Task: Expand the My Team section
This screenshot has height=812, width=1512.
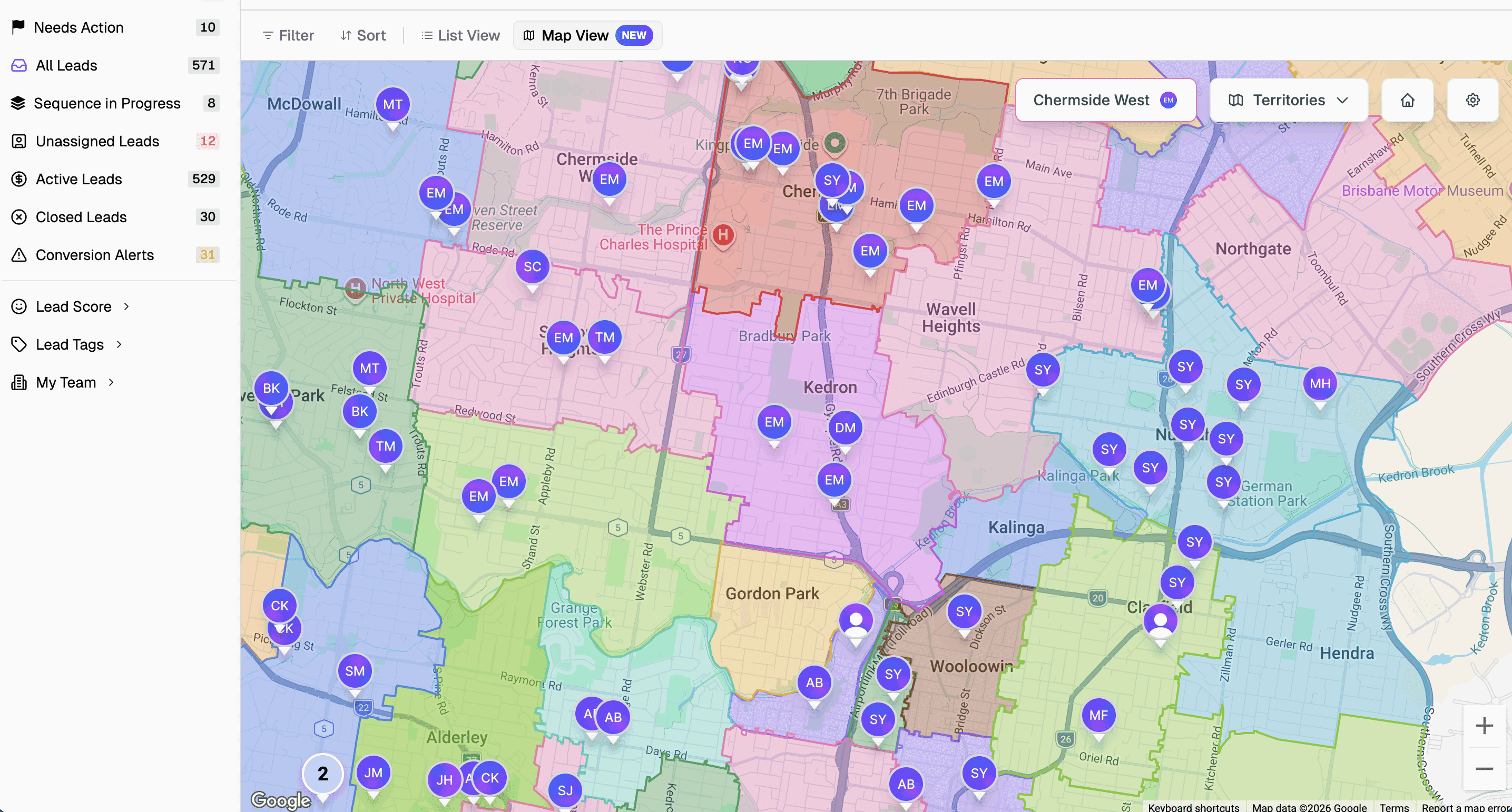Action: (x=65, y=382)
